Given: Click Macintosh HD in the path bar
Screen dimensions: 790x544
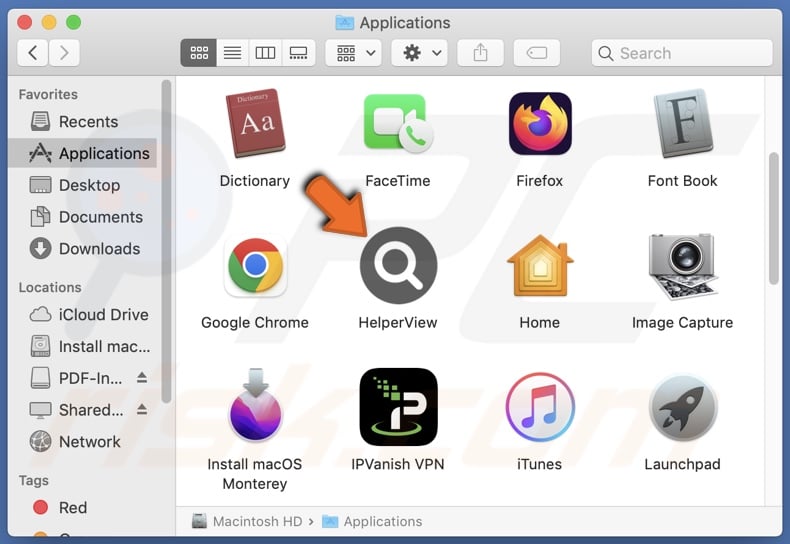Looking at the screenshot, I should pos(247,521).
